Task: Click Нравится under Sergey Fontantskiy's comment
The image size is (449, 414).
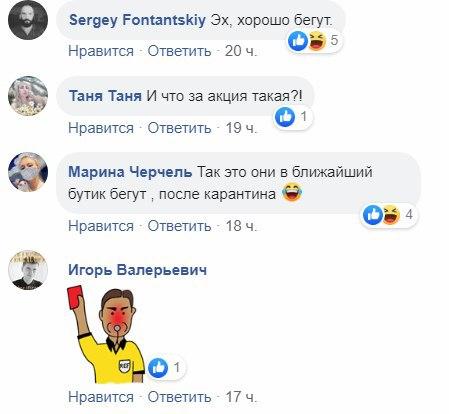Action: (x=101, y=51)
